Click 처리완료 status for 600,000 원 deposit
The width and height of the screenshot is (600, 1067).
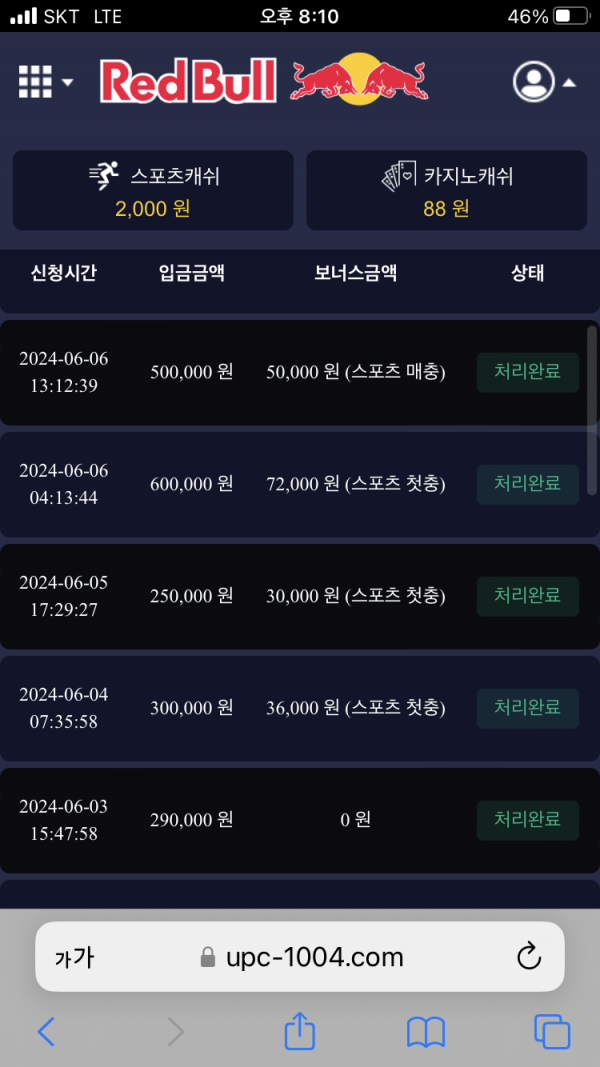[x=527, y=484]
